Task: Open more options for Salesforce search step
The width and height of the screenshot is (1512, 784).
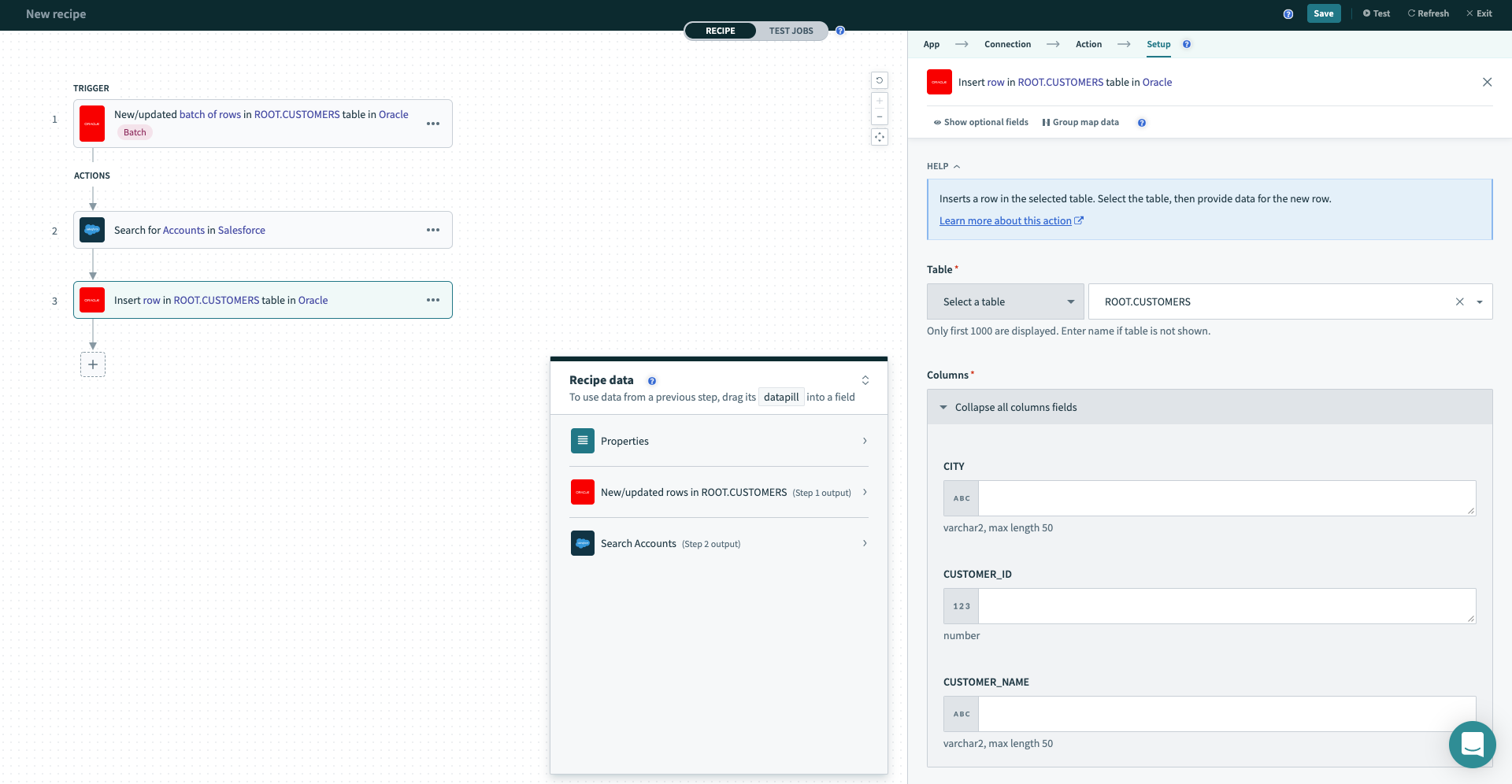Action: [x=433, y=230]
